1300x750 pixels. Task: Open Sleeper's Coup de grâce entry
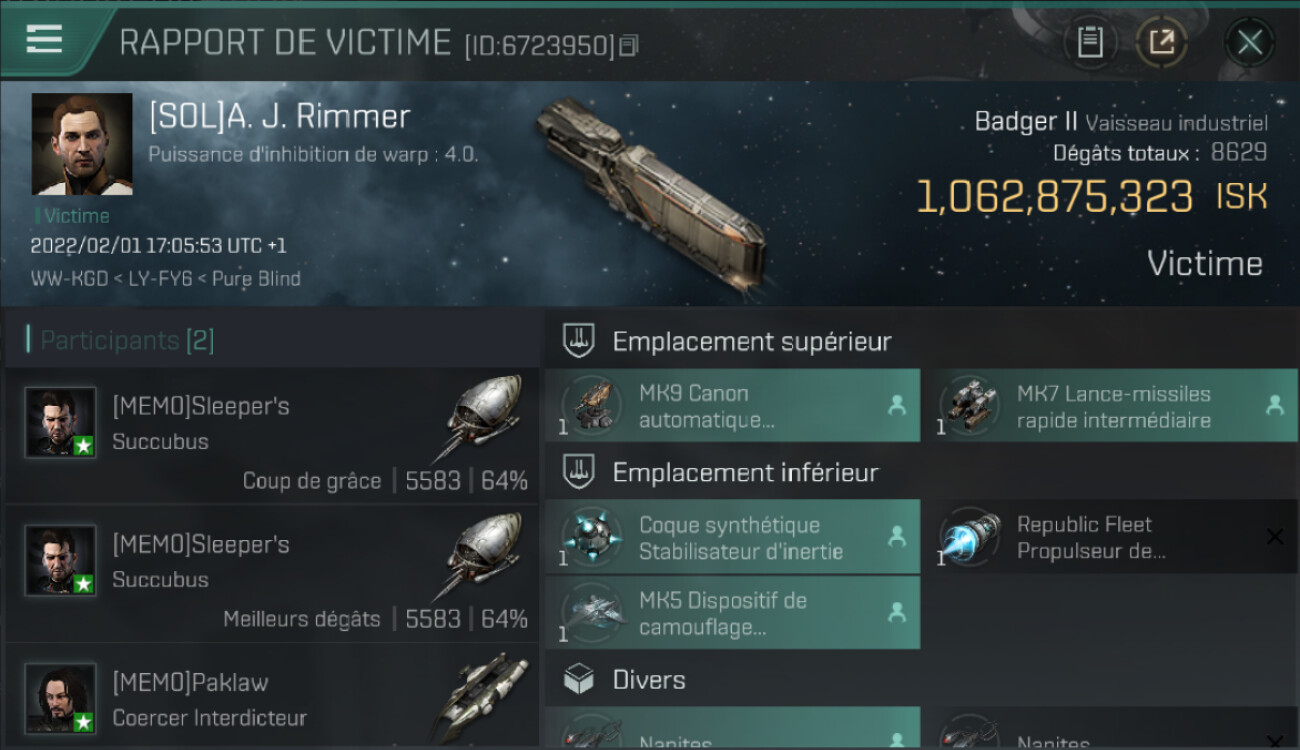[271, 435]
